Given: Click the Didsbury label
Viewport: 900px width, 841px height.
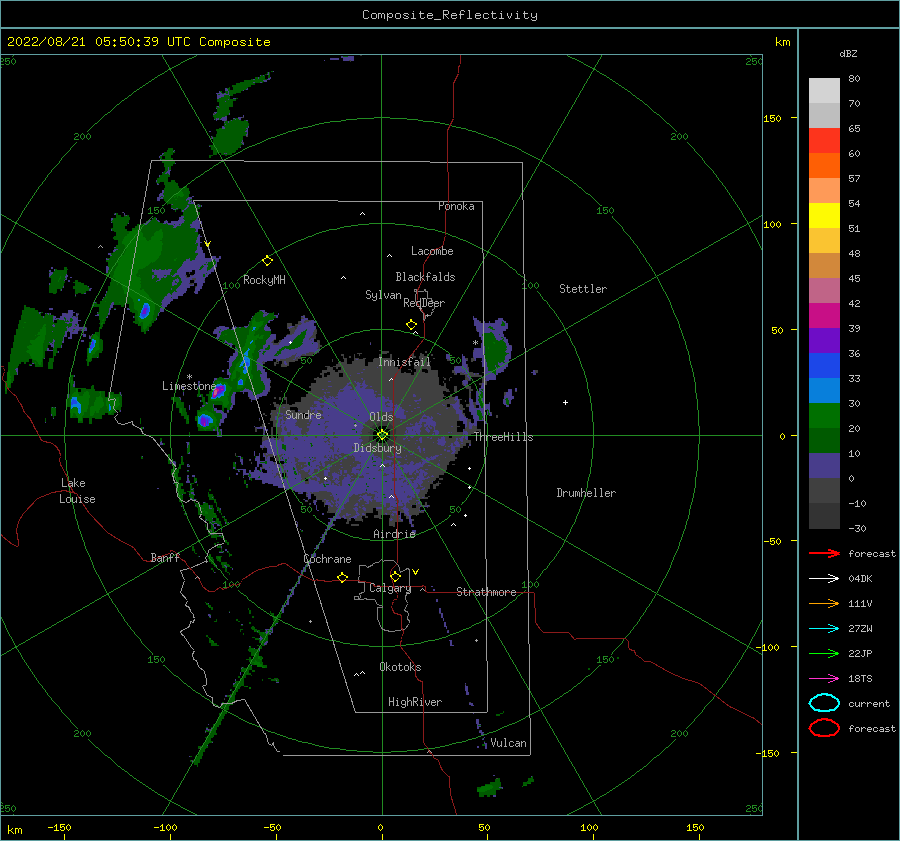Looking at the screenshot, I should coord(378,448).
